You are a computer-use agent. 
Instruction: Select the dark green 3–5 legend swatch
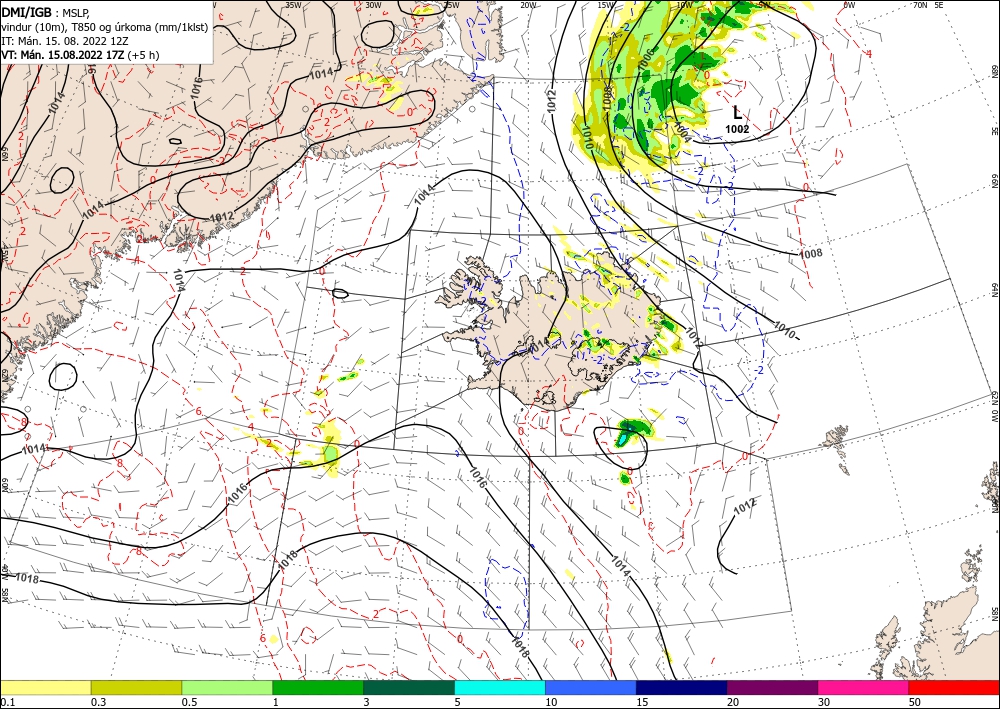pos(409,687)
